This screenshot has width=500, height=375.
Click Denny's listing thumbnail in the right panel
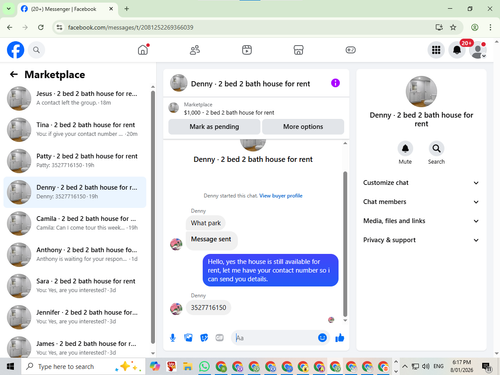tap(421, 91)
